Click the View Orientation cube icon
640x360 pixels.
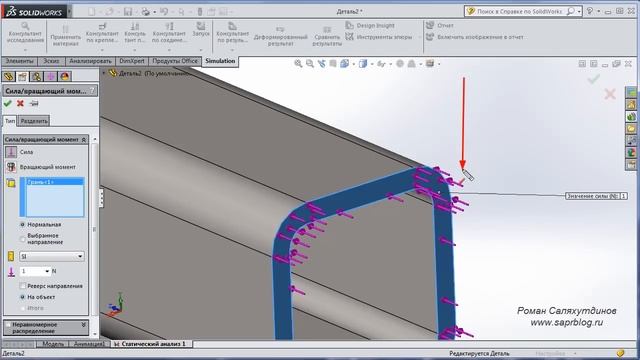[344, 64]
